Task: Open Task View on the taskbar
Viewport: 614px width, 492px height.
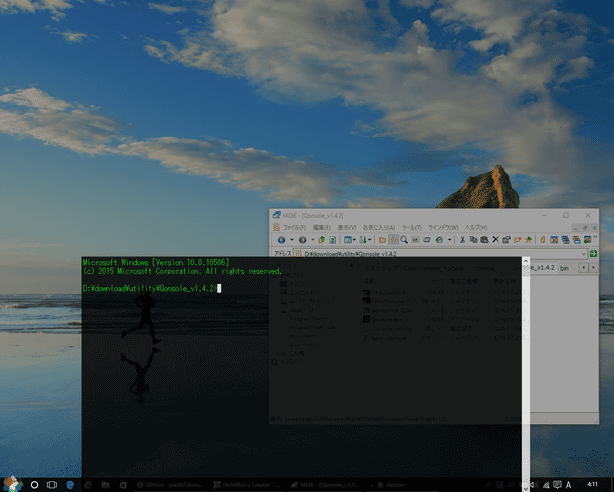Action: (x=52, y=485)
